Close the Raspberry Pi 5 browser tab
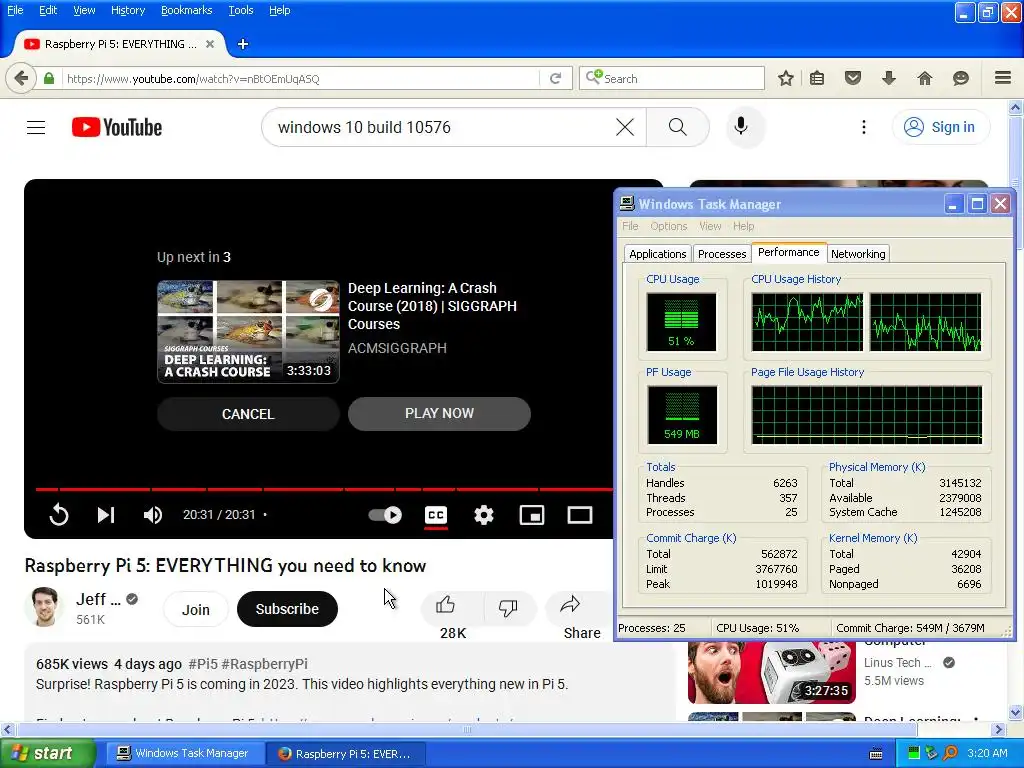 (x=210, y=44)
